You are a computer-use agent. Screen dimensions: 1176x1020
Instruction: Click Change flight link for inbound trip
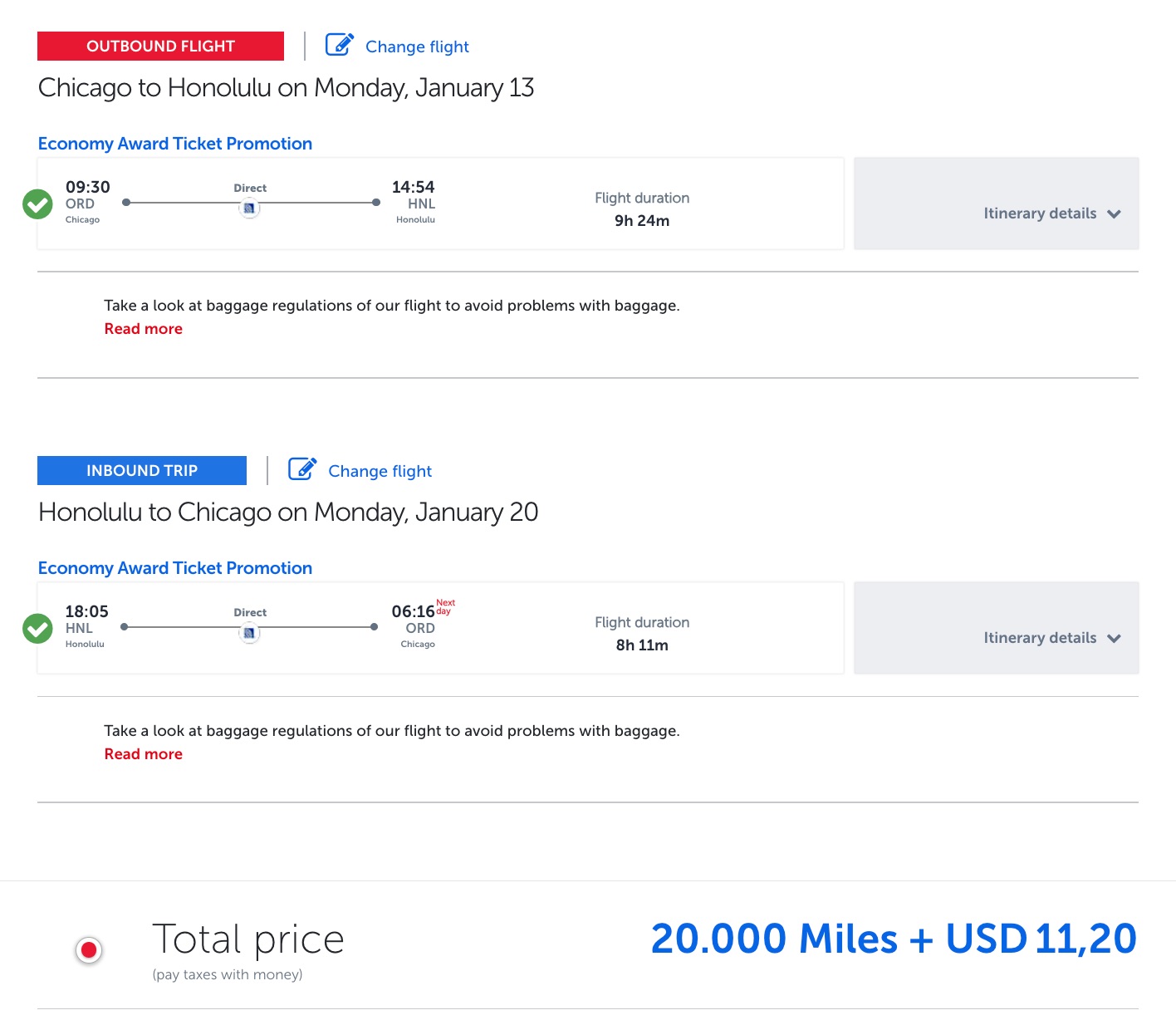[380, 472]
